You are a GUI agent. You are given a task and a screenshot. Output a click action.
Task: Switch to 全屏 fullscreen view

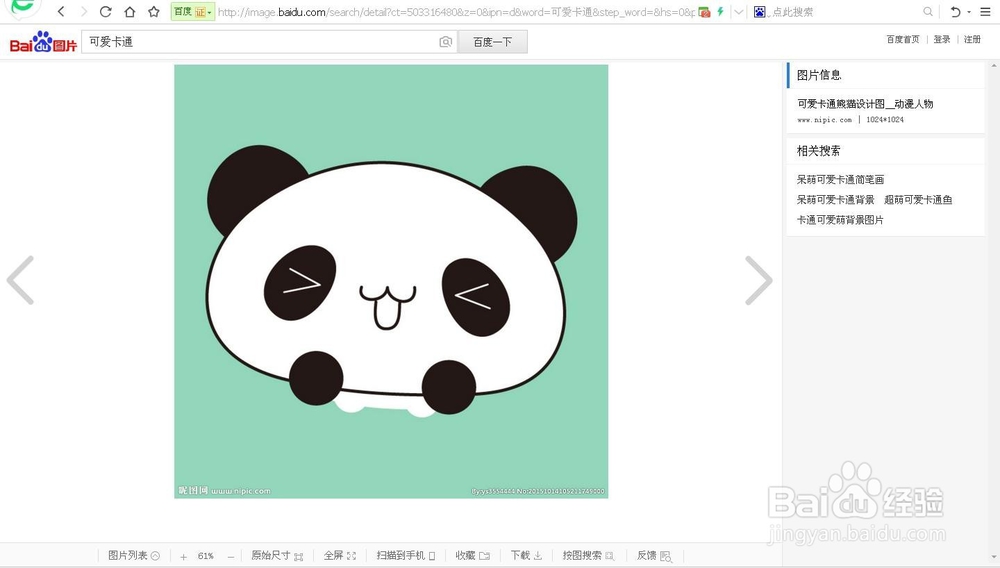tap(339, 556)
